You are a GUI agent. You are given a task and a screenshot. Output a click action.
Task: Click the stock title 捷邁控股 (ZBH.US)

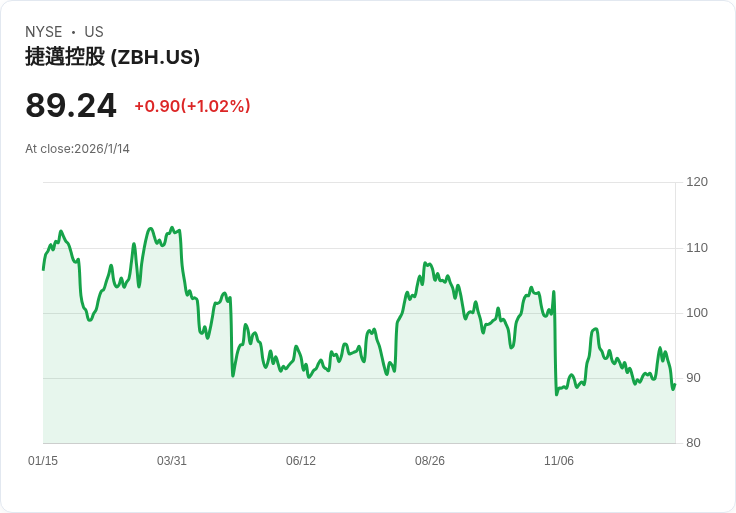[113, 57]
